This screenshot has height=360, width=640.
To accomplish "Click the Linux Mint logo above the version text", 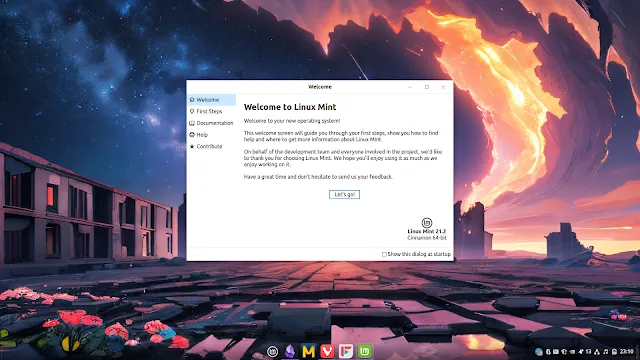I will click(427, 222).
